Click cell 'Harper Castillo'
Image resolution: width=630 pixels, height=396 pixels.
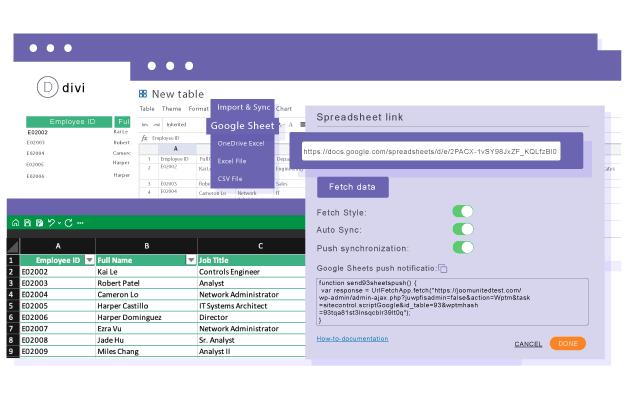point(146,306)
